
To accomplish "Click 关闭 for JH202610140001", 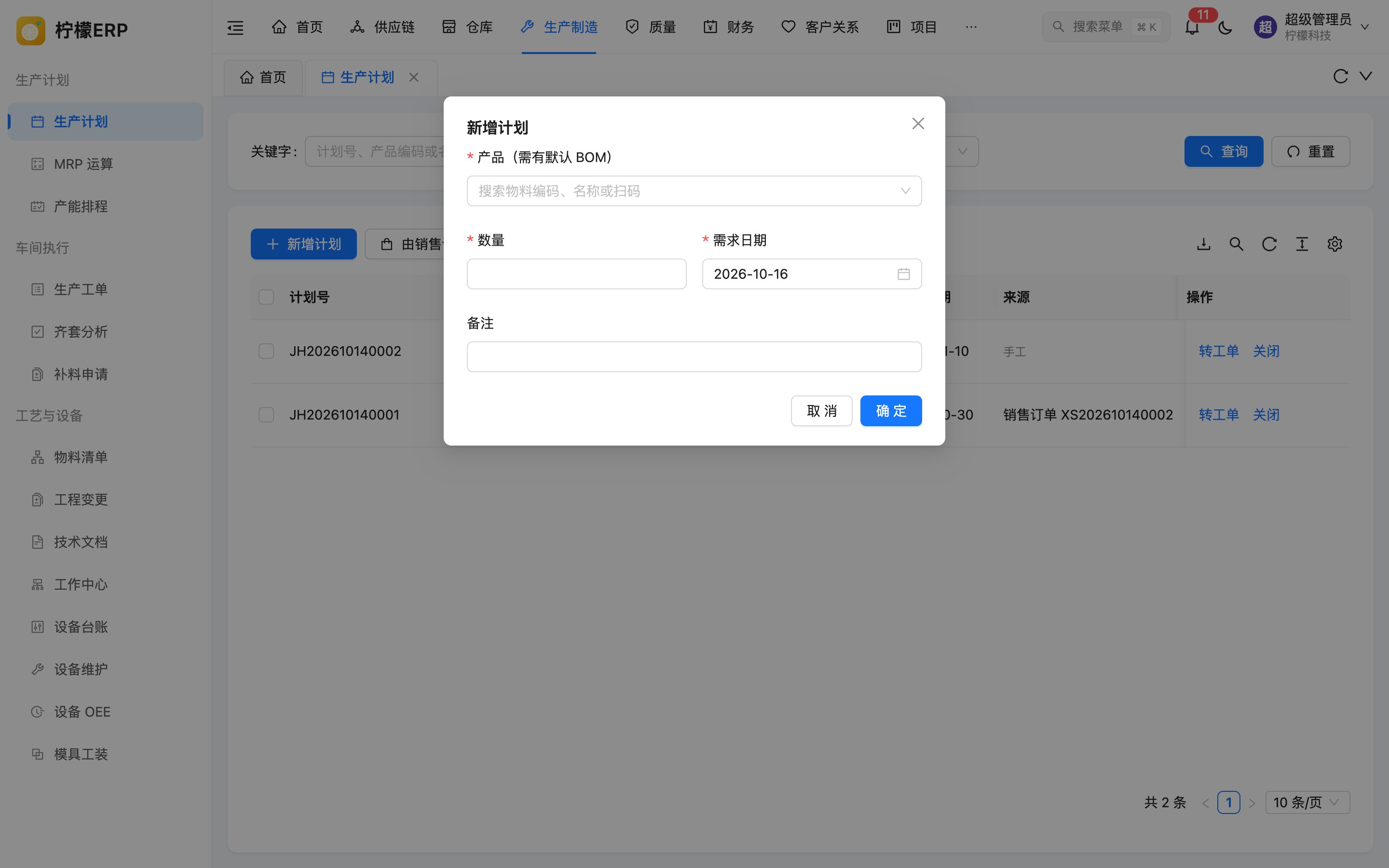I will [1266, 415].
